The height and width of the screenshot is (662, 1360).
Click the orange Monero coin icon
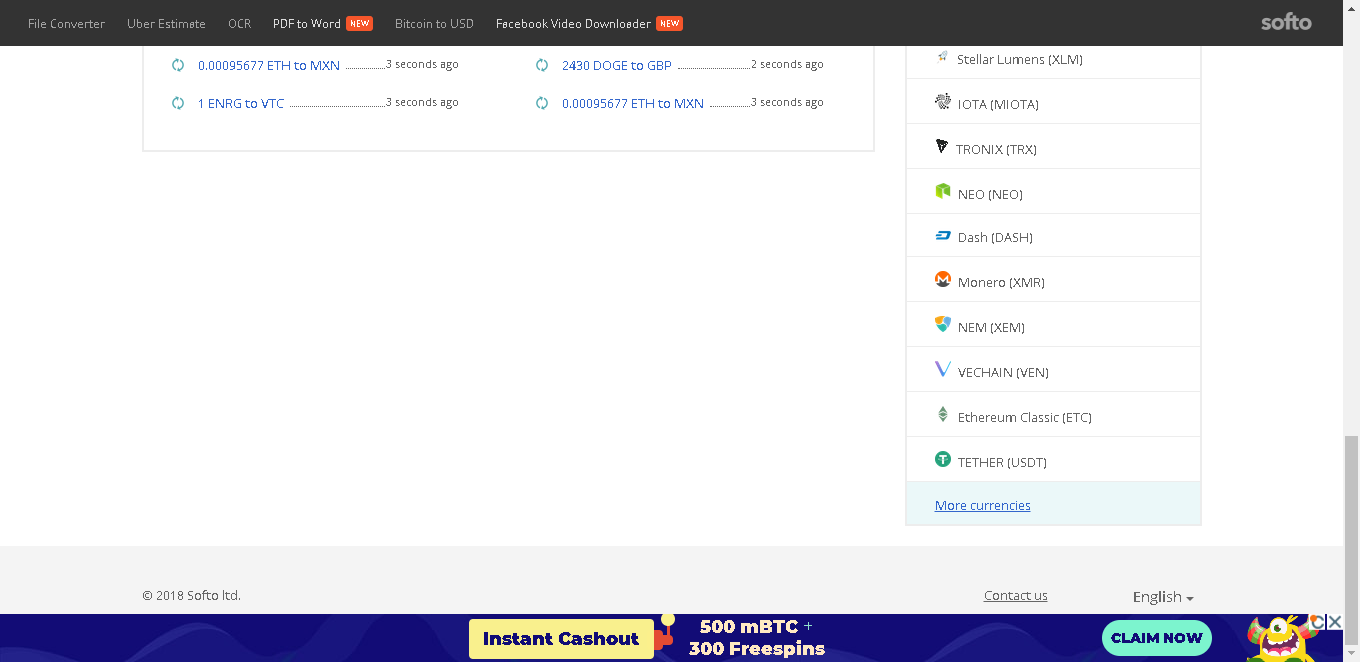click(942, 280)
